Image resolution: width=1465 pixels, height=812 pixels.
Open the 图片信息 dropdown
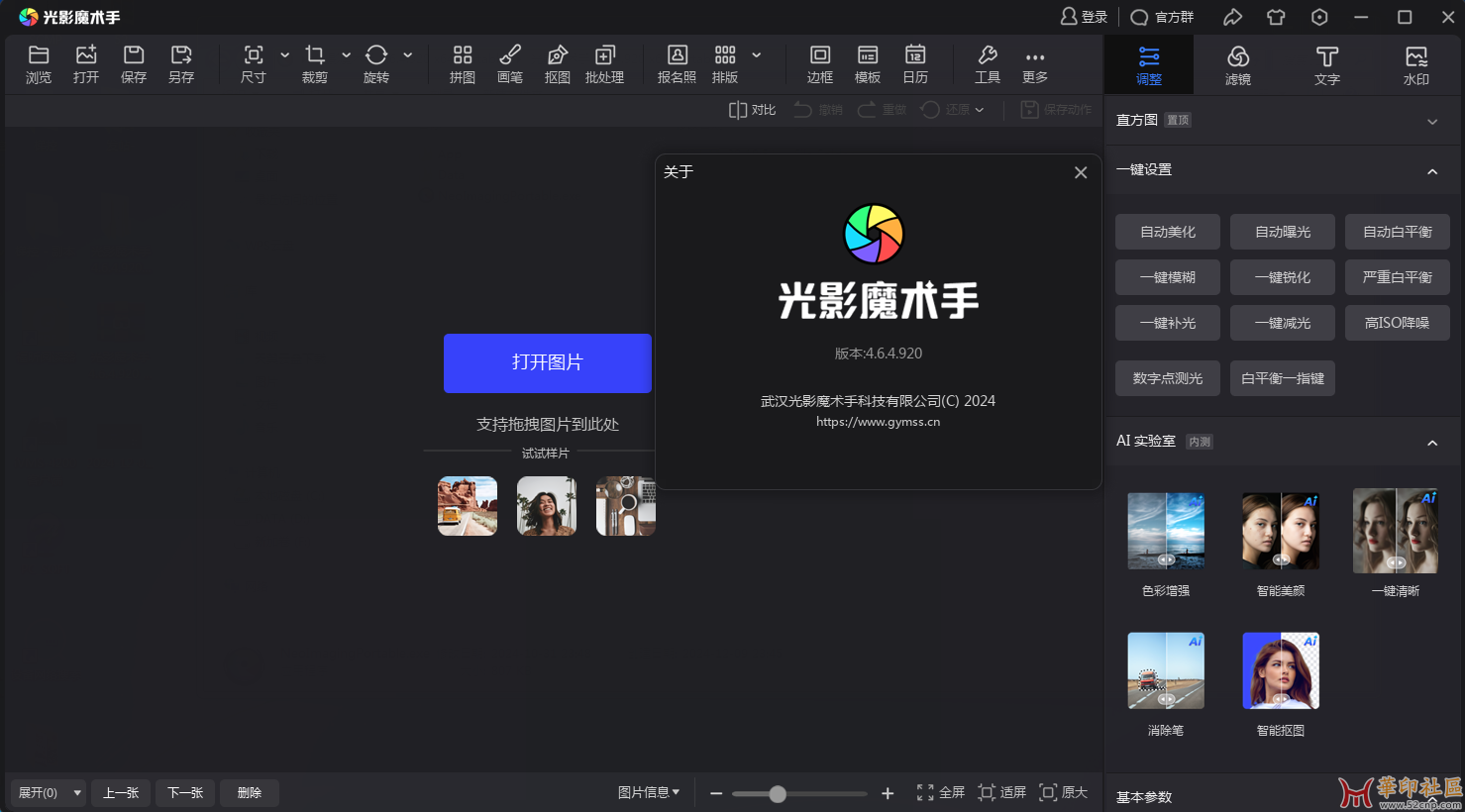[x=649, y=792]
